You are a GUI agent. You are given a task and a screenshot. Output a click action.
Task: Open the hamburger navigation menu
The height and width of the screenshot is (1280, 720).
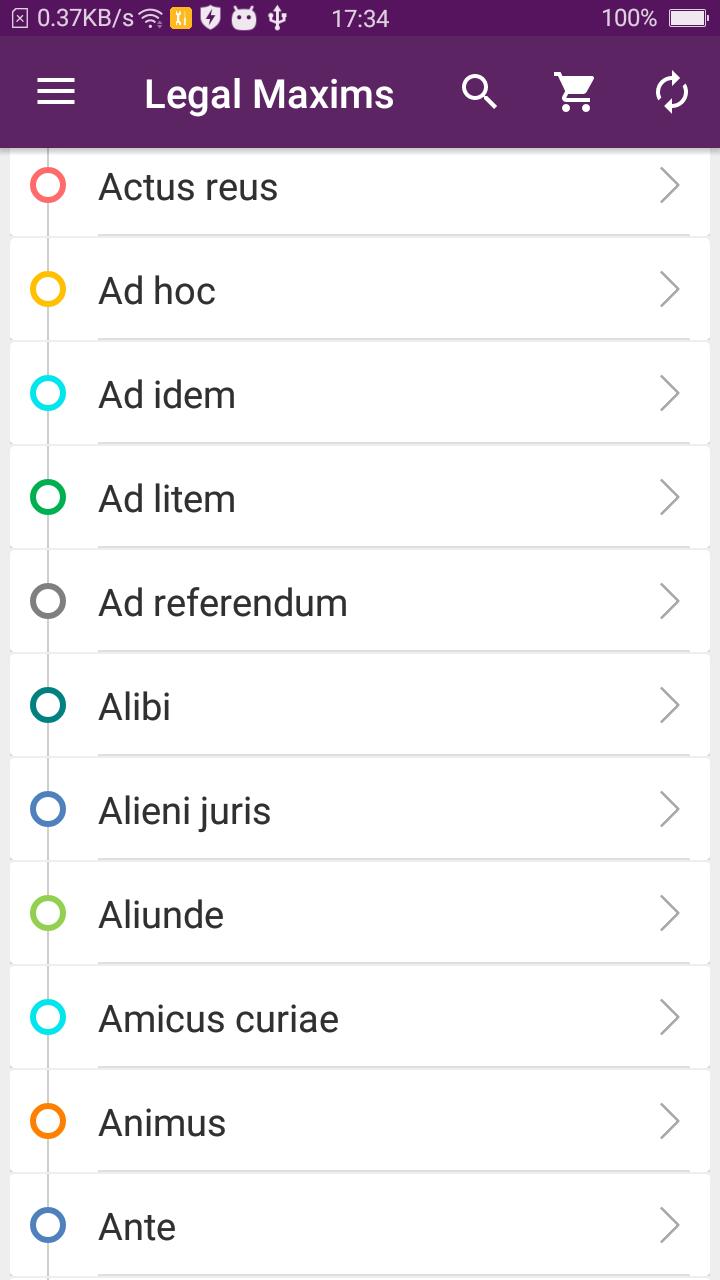click(56, 93)
